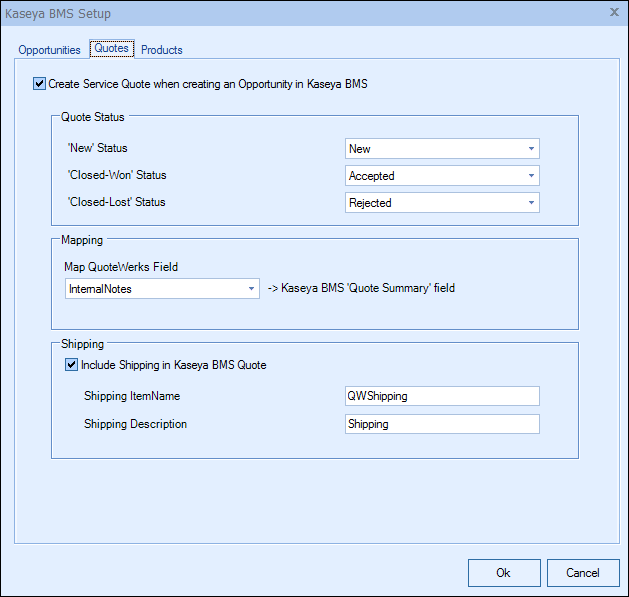Close the Kaseya BMS Setup dialog
This screenshot has width=629, height=597.
613,13
